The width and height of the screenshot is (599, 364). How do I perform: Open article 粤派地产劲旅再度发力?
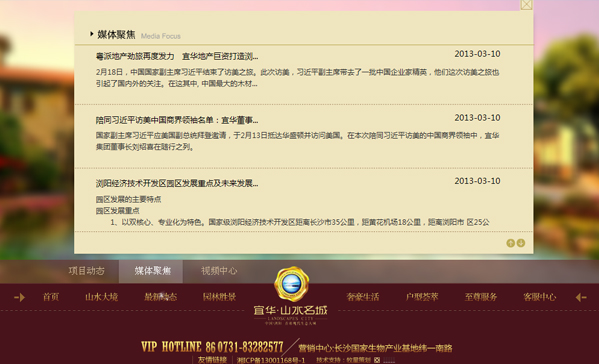[x=177, y=57]
